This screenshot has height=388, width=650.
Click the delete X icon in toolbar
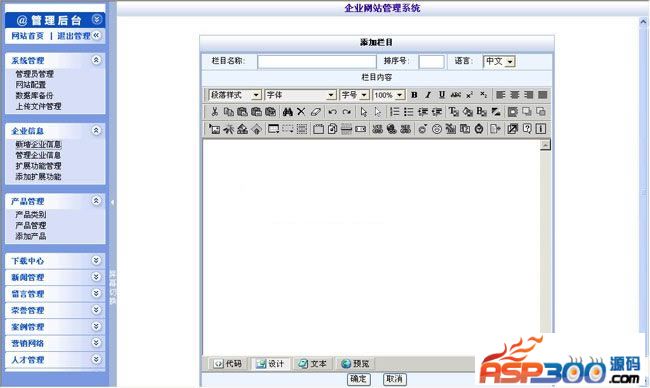click(x=301, y=112)
